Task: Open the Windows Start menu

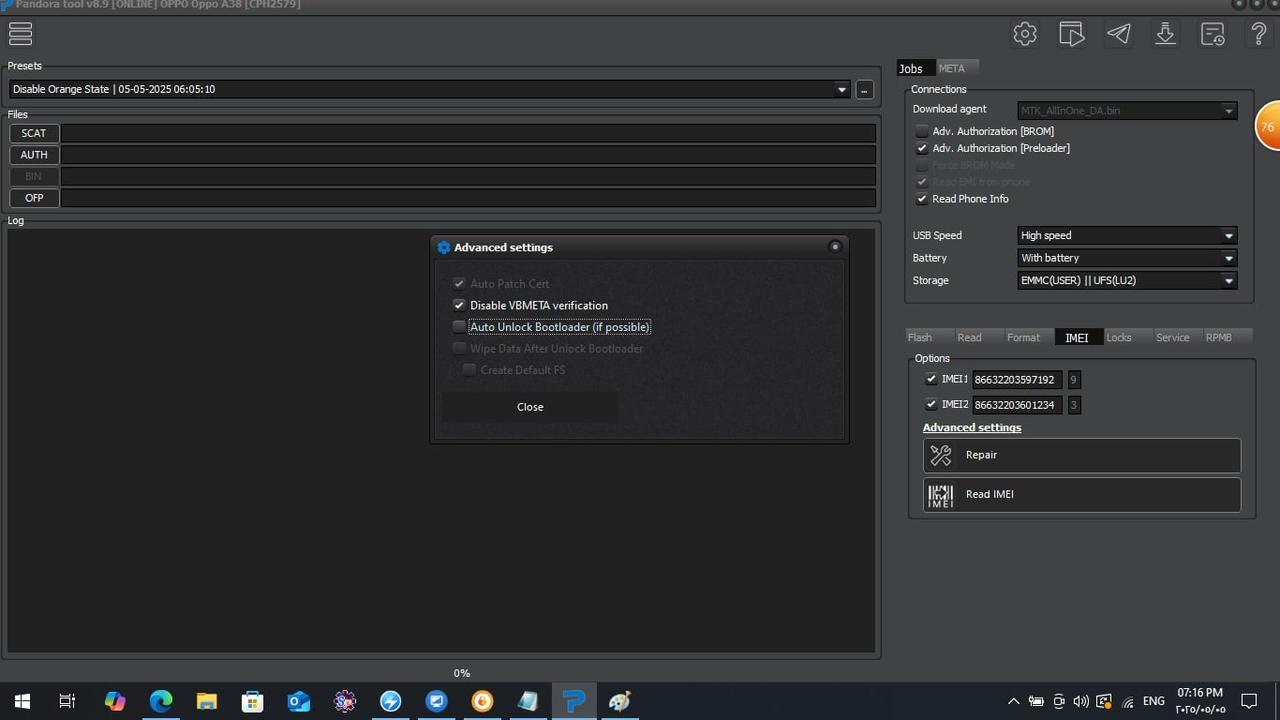Action: tap(22, 701)
